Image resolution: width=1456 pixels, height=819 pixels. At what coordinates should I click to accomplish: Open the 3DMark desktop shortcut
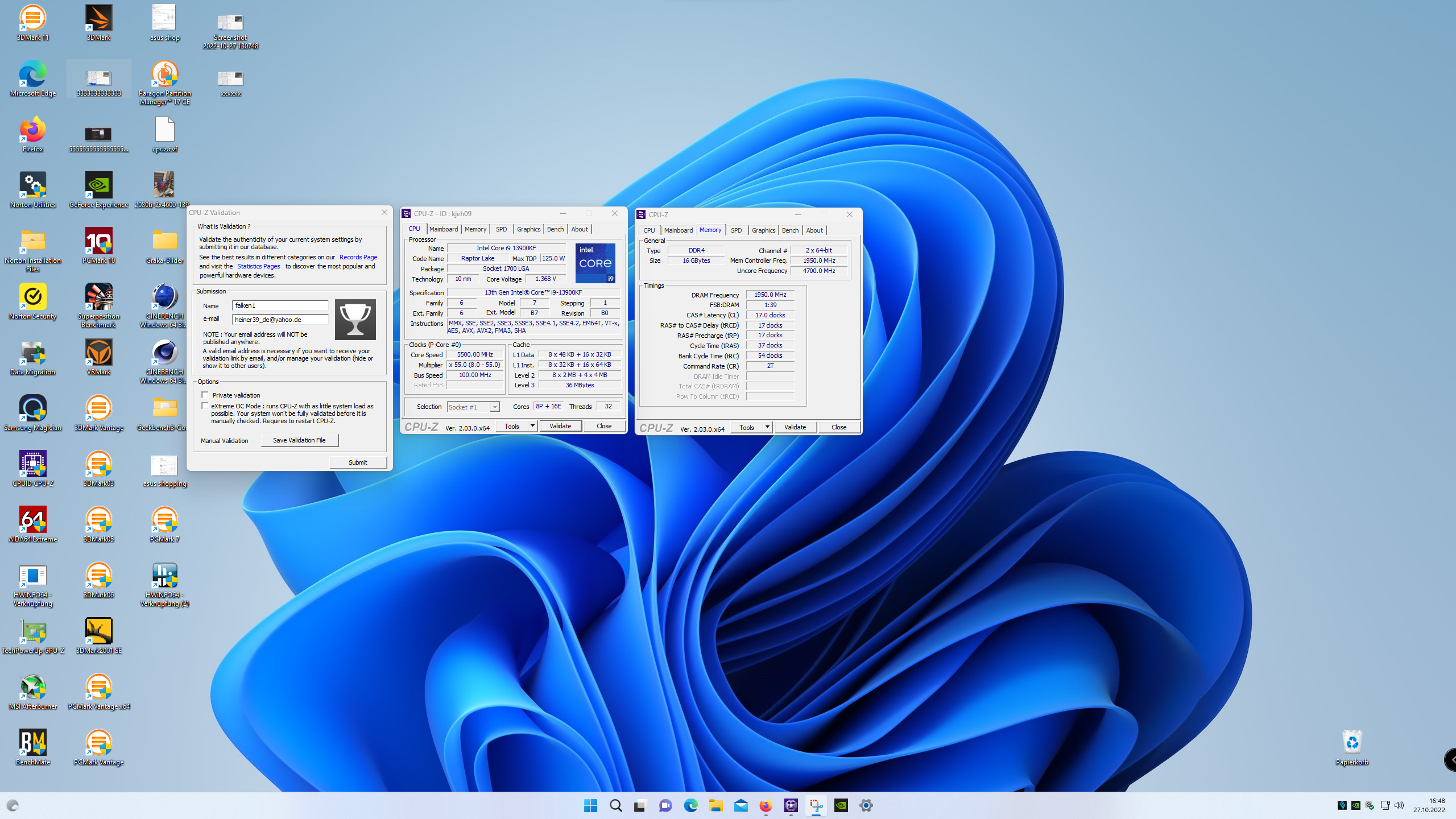98,23
